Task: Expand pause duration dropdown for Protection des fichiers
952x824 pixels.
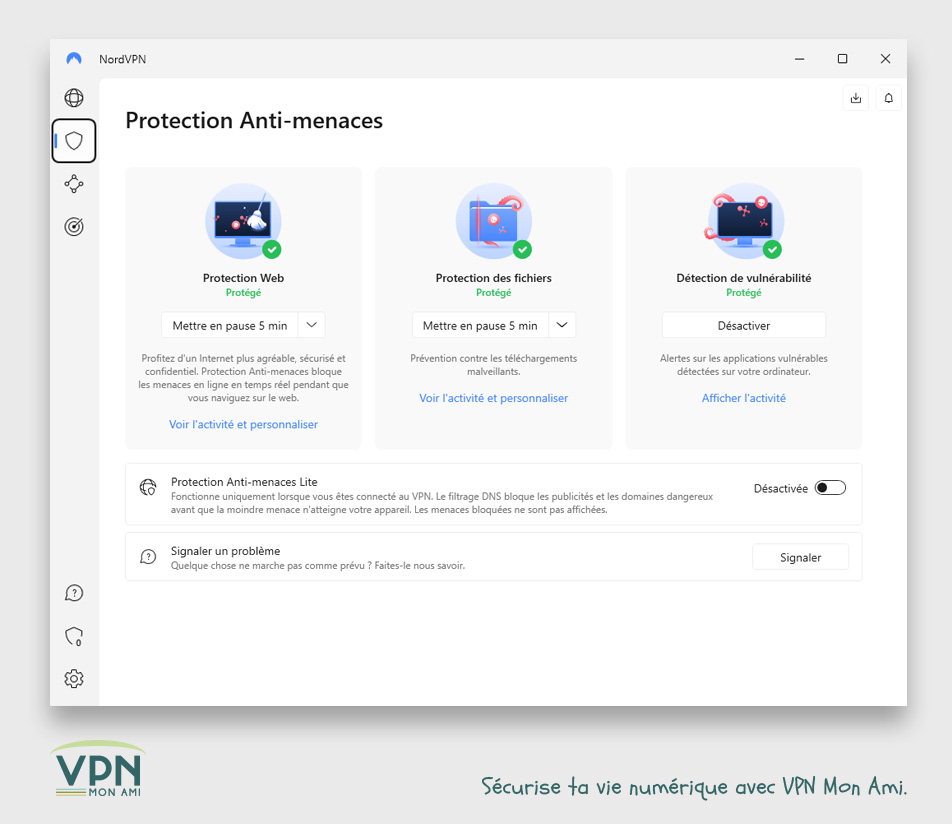Action: click(x=562, y=325)
